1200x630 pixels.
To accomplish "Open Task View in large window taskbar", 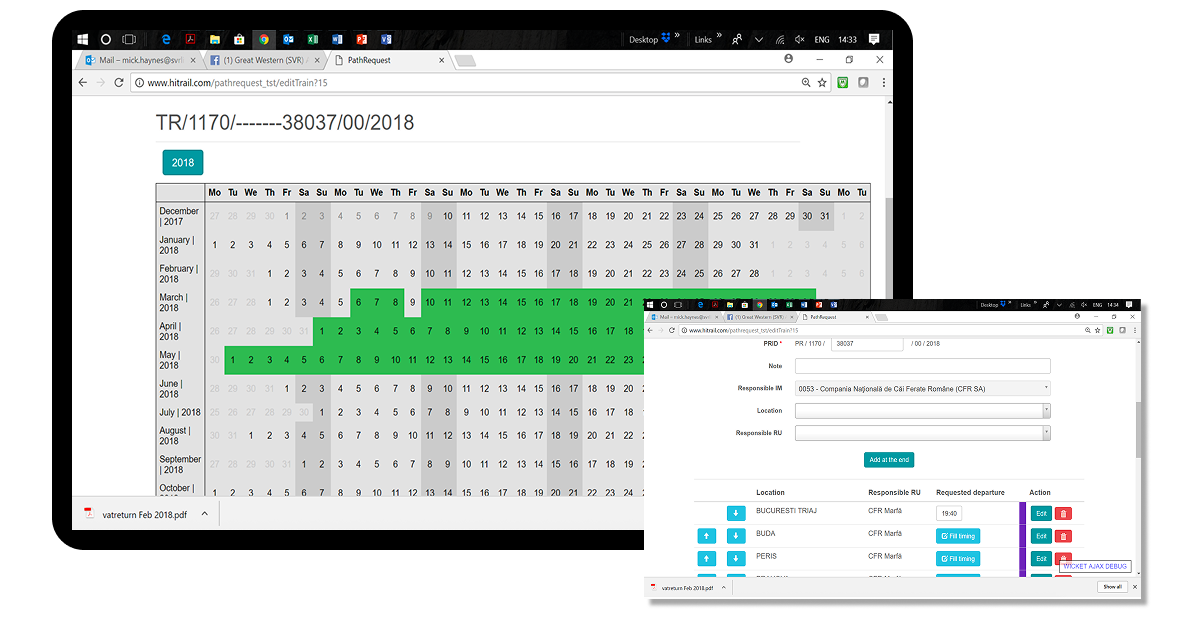I will pyautogui.click(x=129, y=39).
